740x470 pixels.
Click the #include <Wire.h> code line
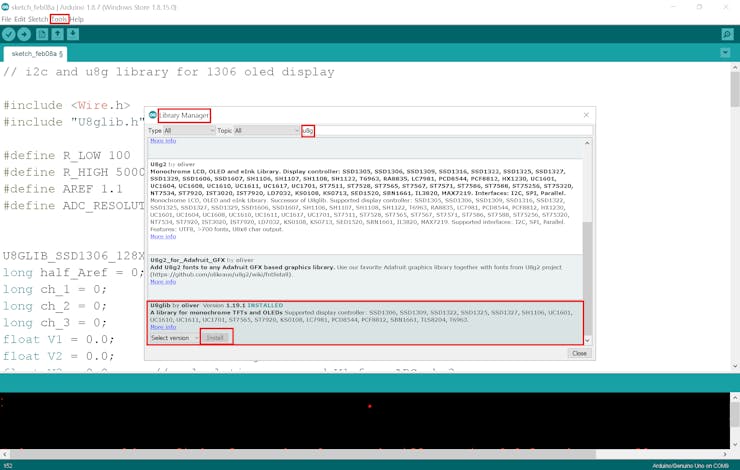67,105
